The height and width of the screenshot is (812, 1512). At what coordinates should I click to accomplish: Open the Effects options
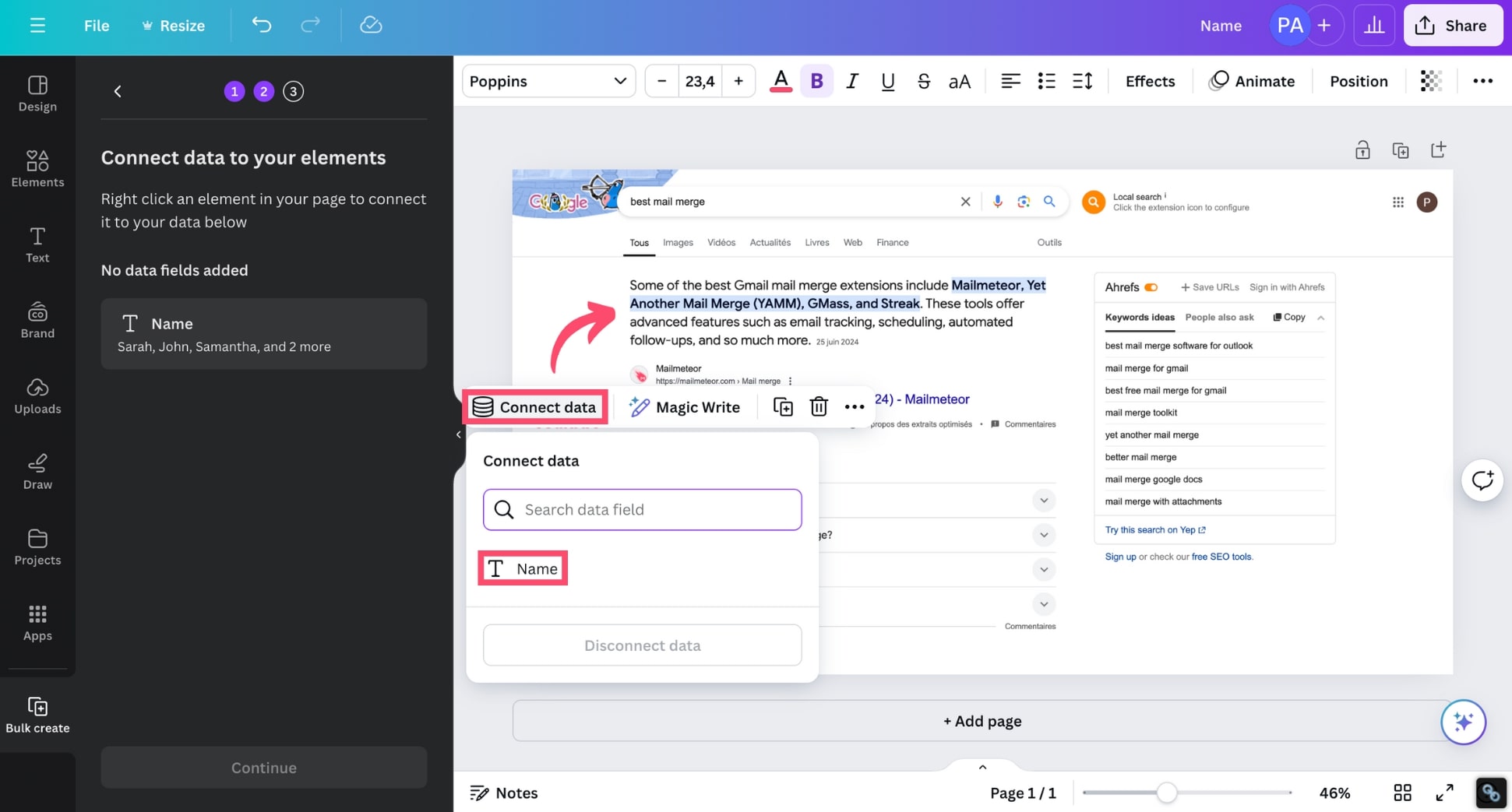1150,81
